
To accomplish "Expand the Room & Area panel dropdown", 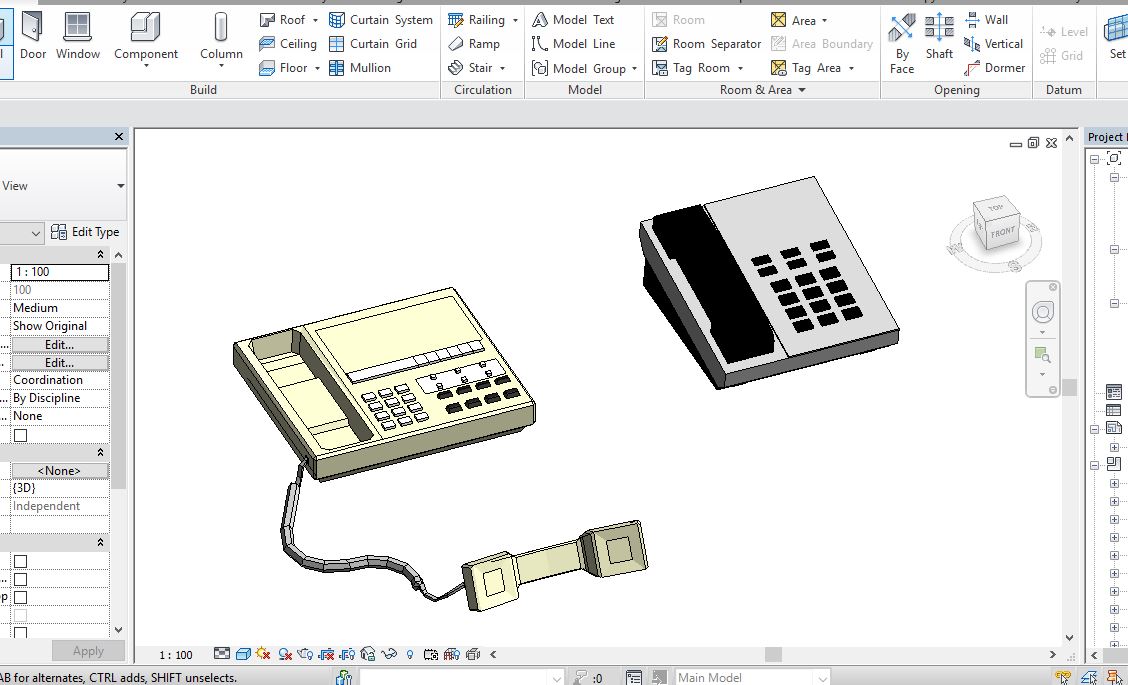I will click(801, 90).
